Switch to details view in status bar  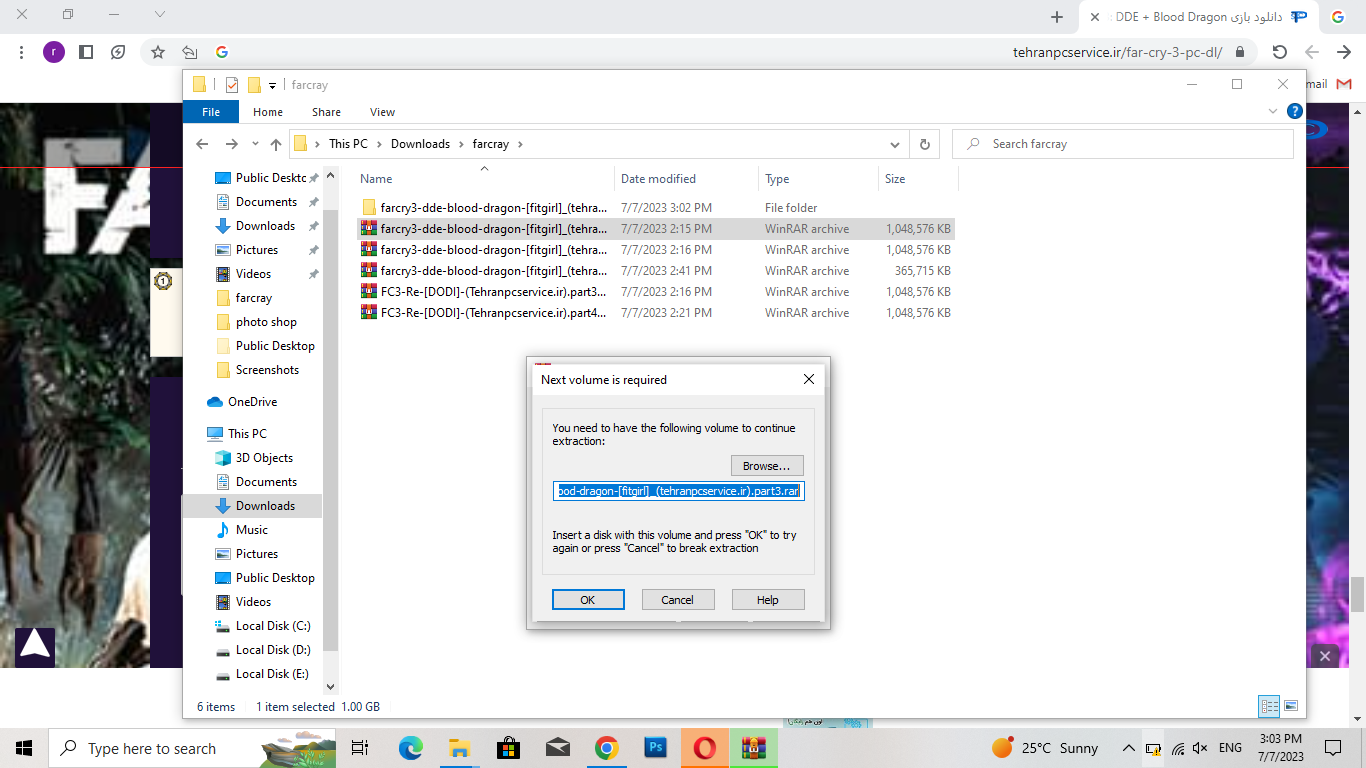click(x=1269, y=706)
